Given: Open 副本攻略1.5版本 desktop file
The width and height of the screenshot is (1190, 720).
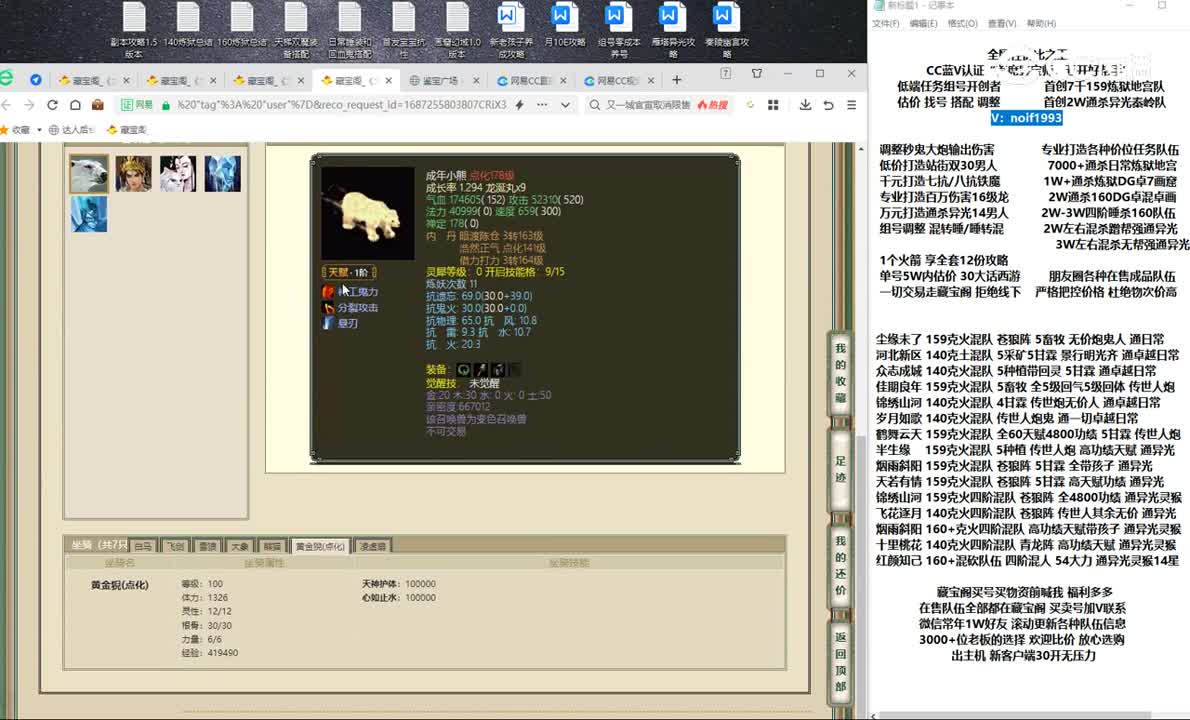Looking at the screenshot, I should [134, 30].
